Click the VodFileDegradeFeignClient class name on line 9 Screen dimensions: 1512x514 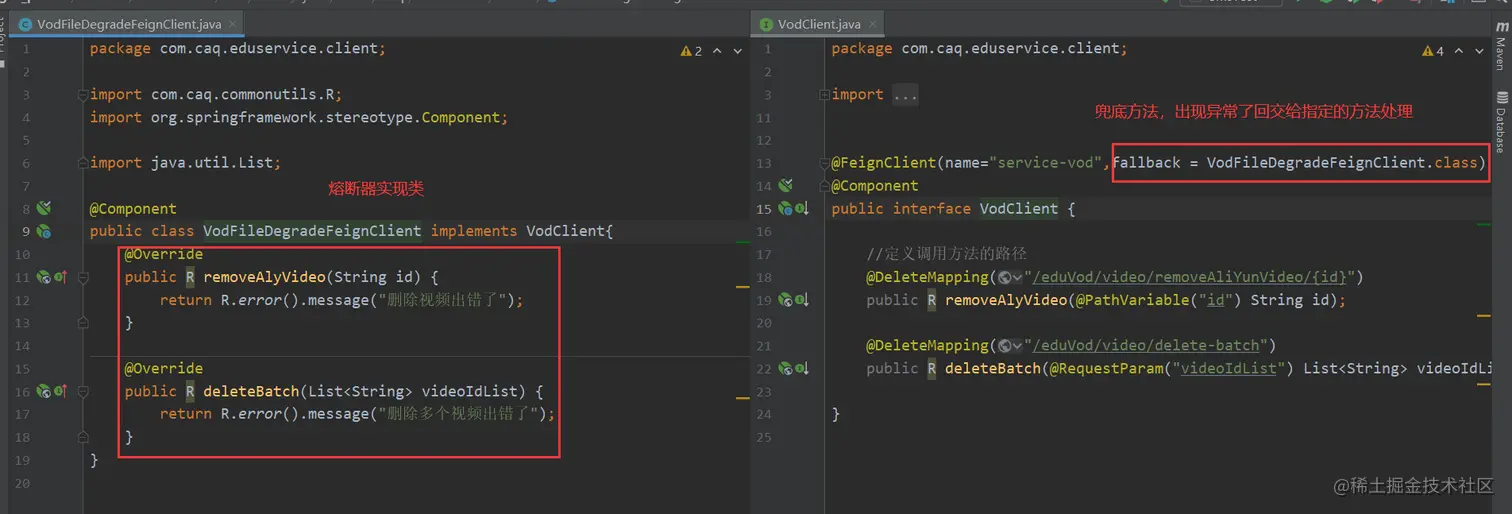click(312, 231)
